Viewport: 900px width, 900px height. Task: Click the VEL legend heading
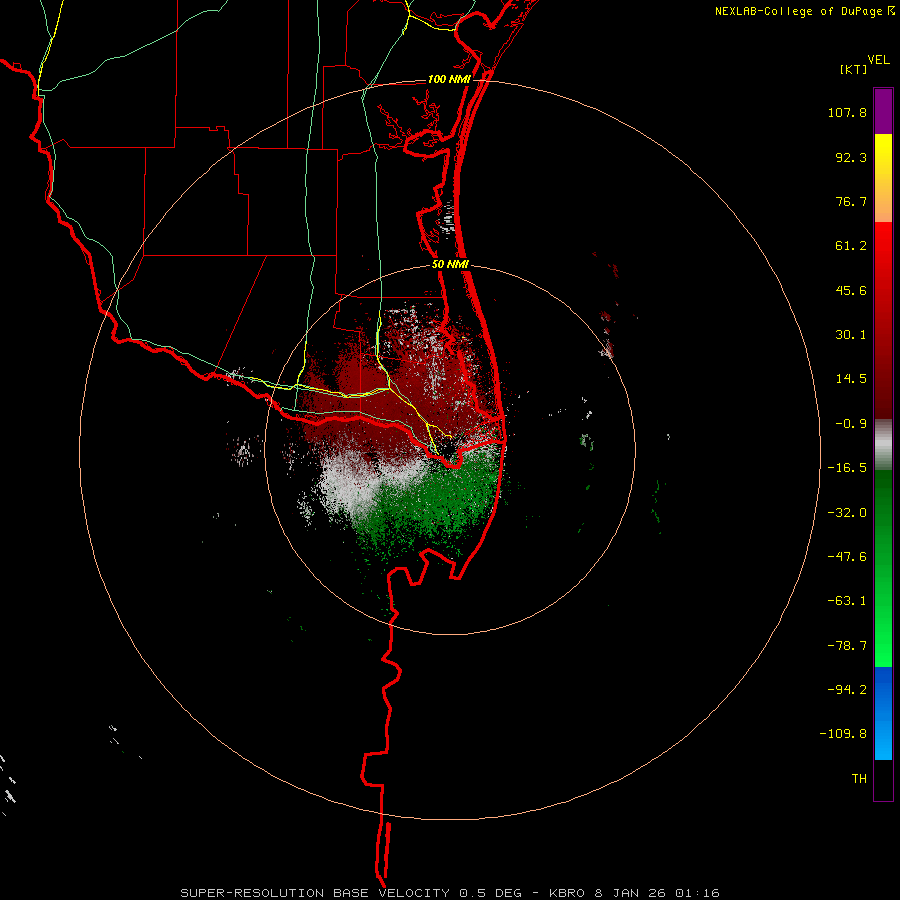[878, 60]
